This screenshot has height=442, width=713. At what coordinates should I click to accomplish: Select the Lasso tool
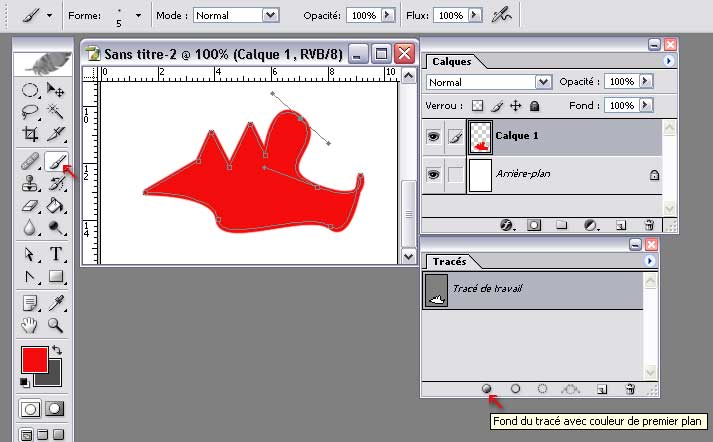click(30, 111)
